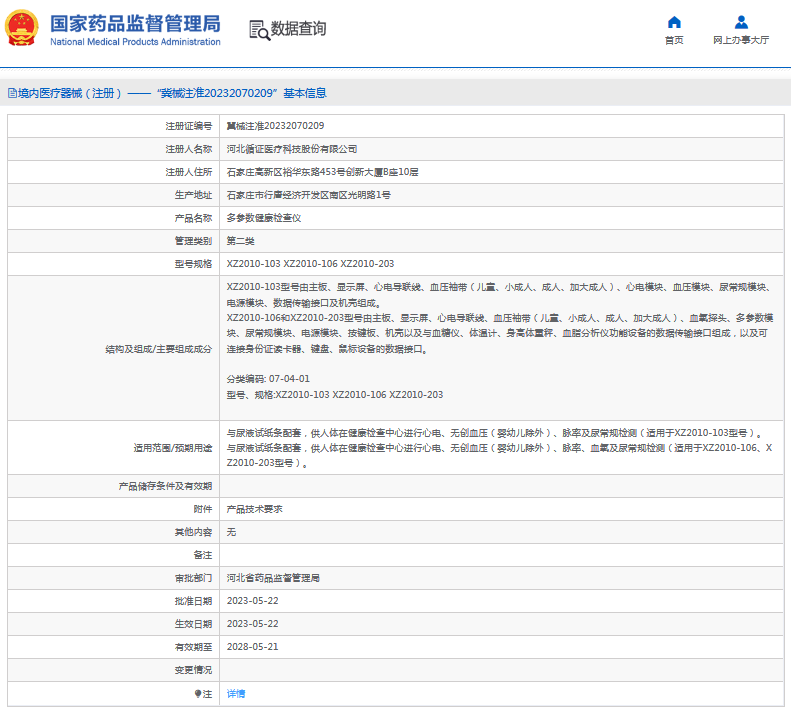The height and width of the screenshot is (713, 791).
Task: Select production address 光明路1号 value
Action: (x=308, y=195)
